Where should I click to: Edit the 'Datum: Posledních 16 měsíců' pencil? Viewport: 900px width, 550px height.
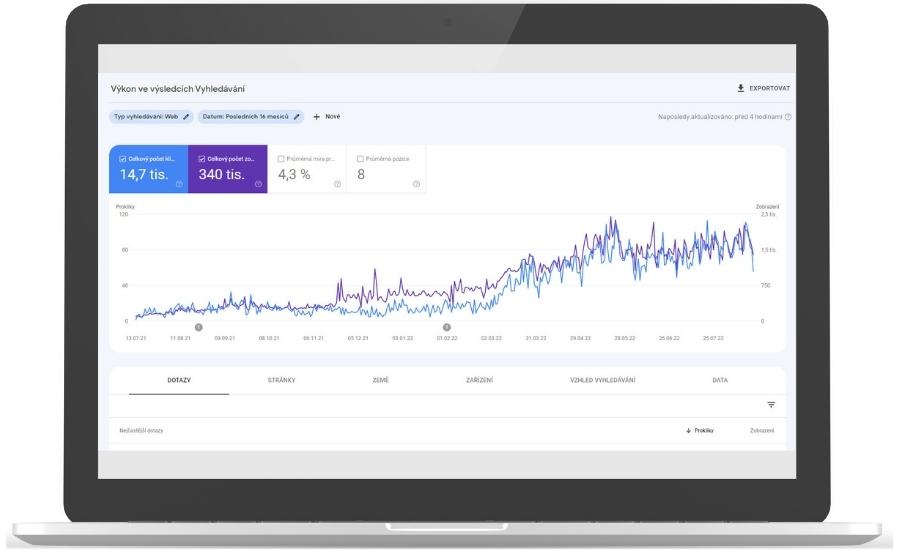[297, 117]
